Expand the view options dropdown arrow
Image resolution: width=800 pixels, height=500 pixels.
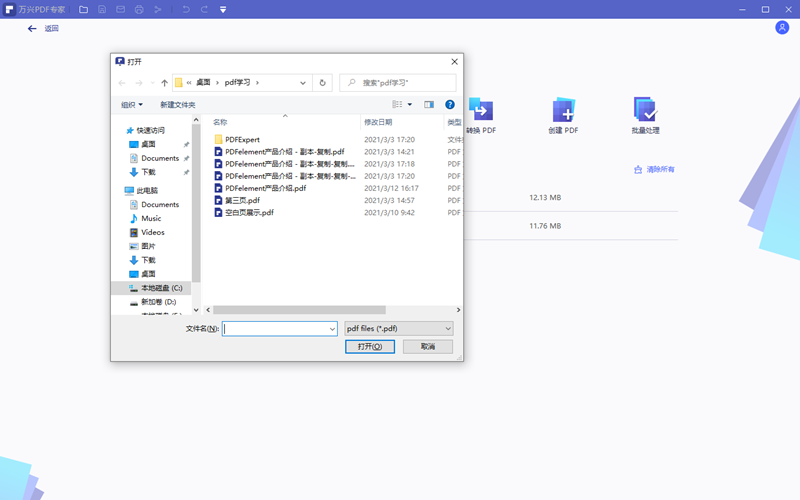410,105
